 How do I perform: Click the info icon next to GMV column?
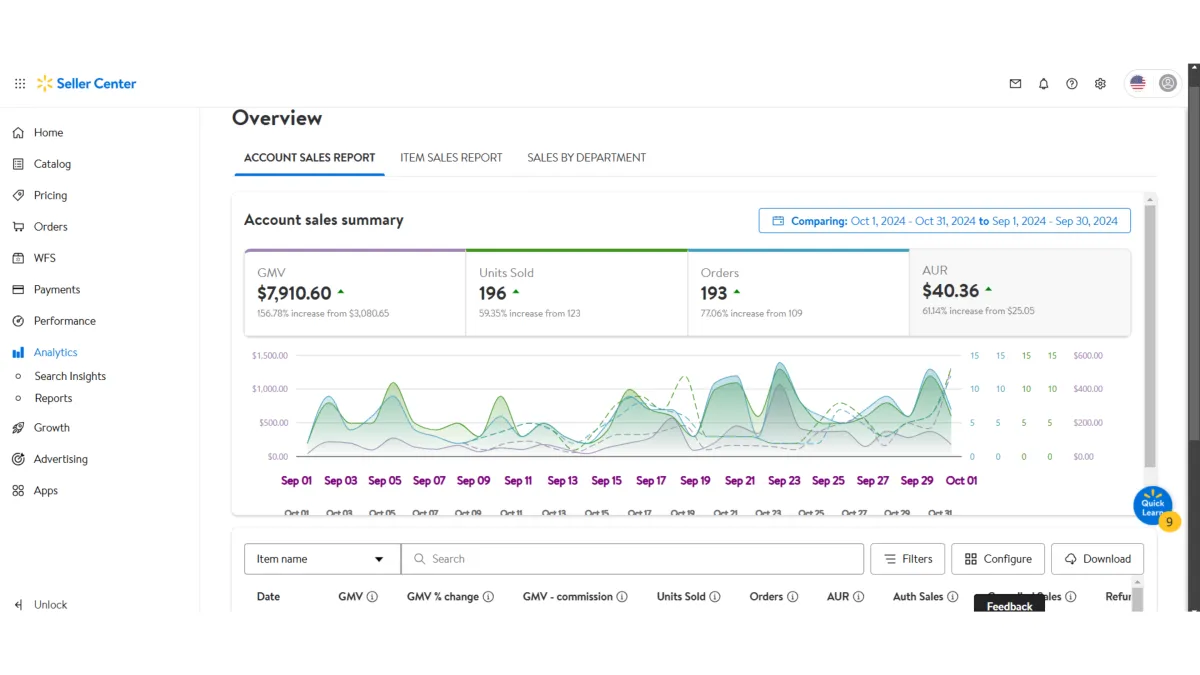click(x=372, y=597)
